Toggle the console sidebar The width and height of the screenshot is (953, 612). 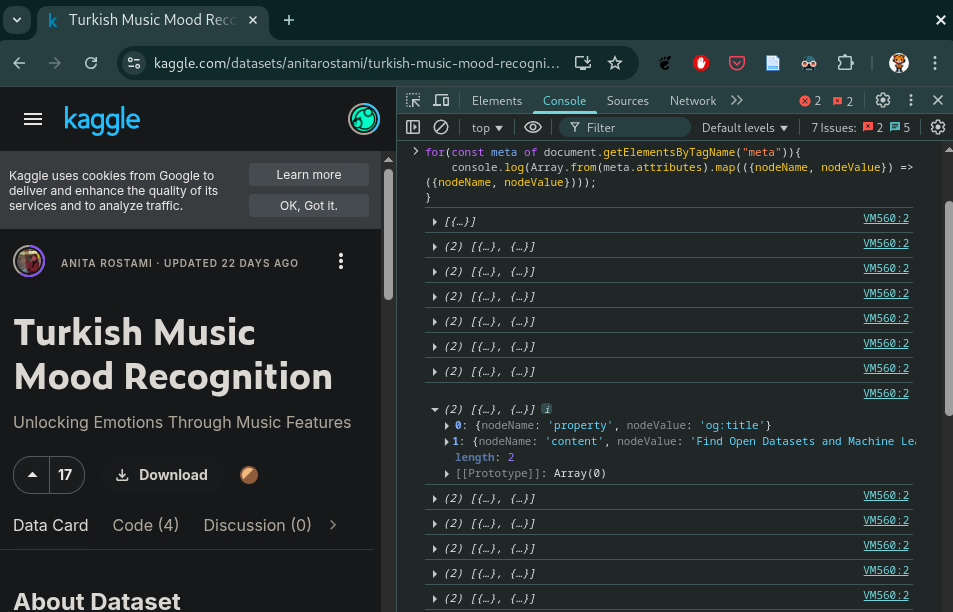point(413,127)
